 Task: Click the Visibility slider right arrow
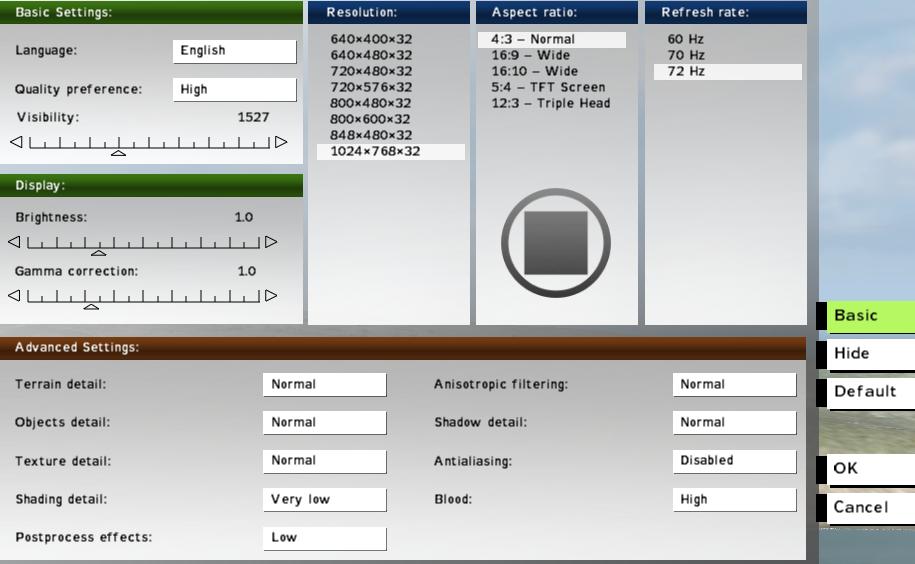tap(281, 142)
